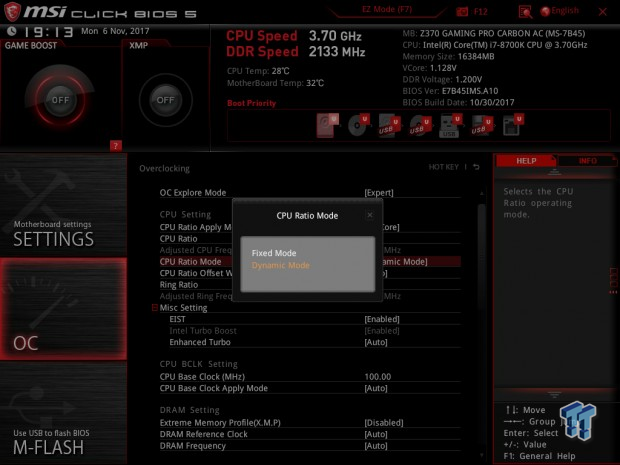Switch to the HELP tab
The height and width of the screenshot is (465, 620).
tap(525, 161)
